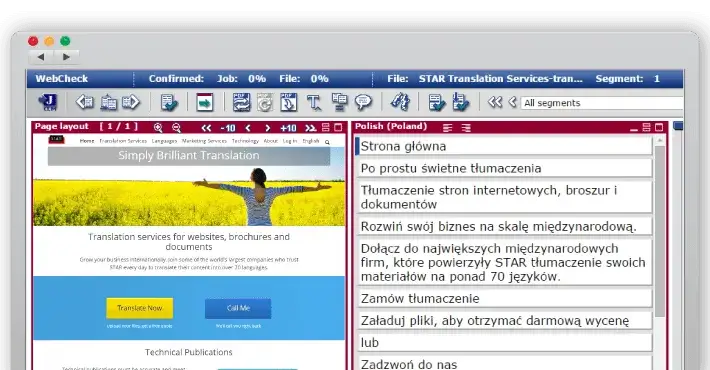Click the zoom in magnifier in Page layout
Screen dimensions: 710x370
pos(158,128)
